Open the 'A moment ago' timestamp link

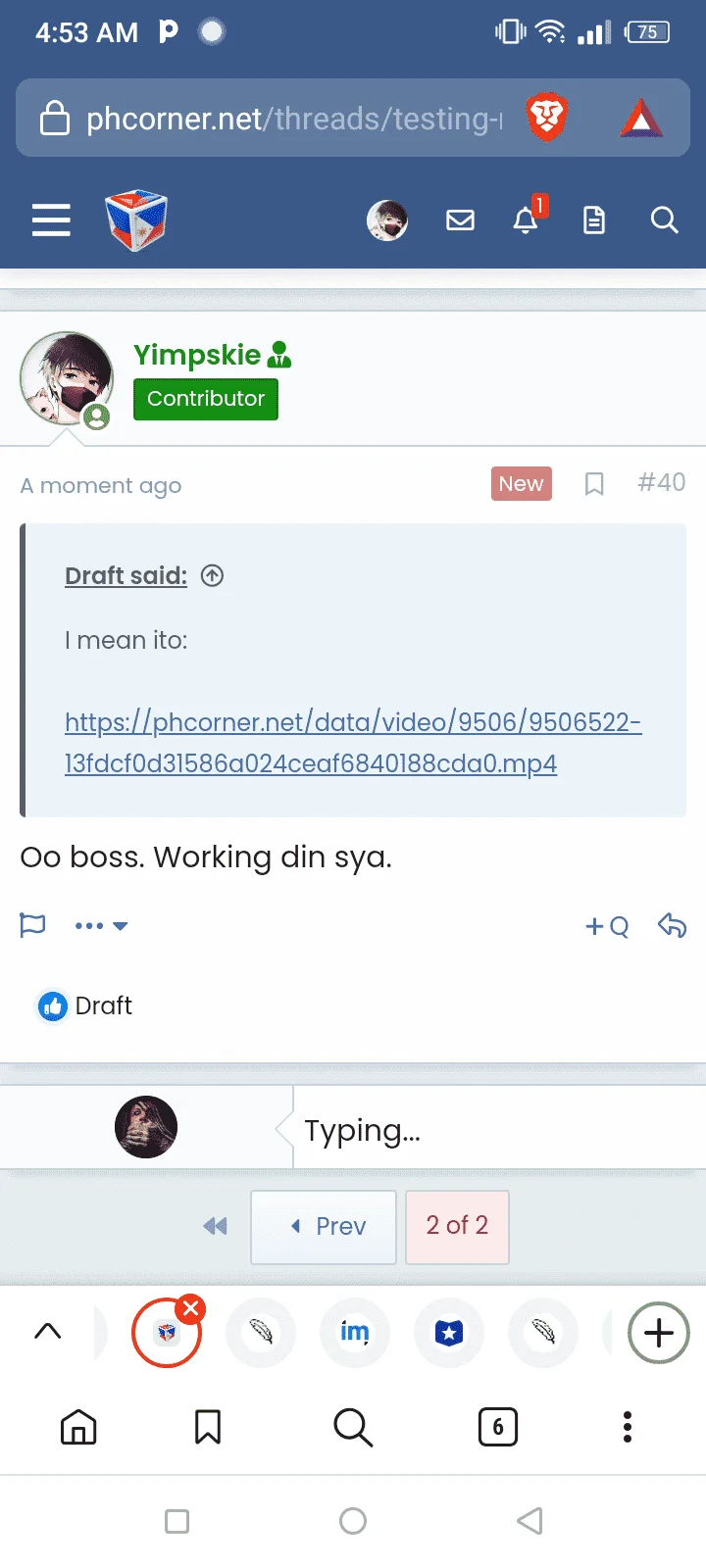pyautogui.click(x=101, y=486)
